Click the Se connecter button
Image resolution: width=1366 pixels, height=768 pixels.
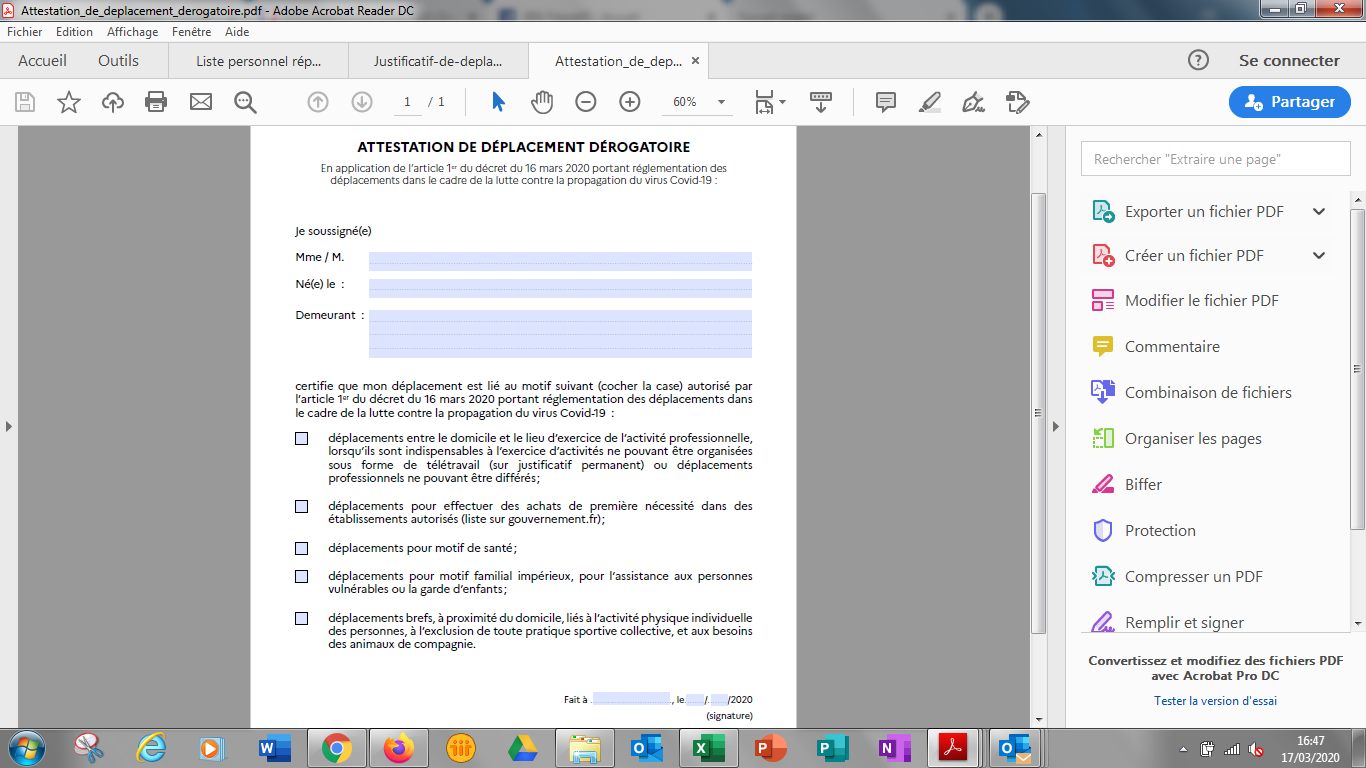1289,60
